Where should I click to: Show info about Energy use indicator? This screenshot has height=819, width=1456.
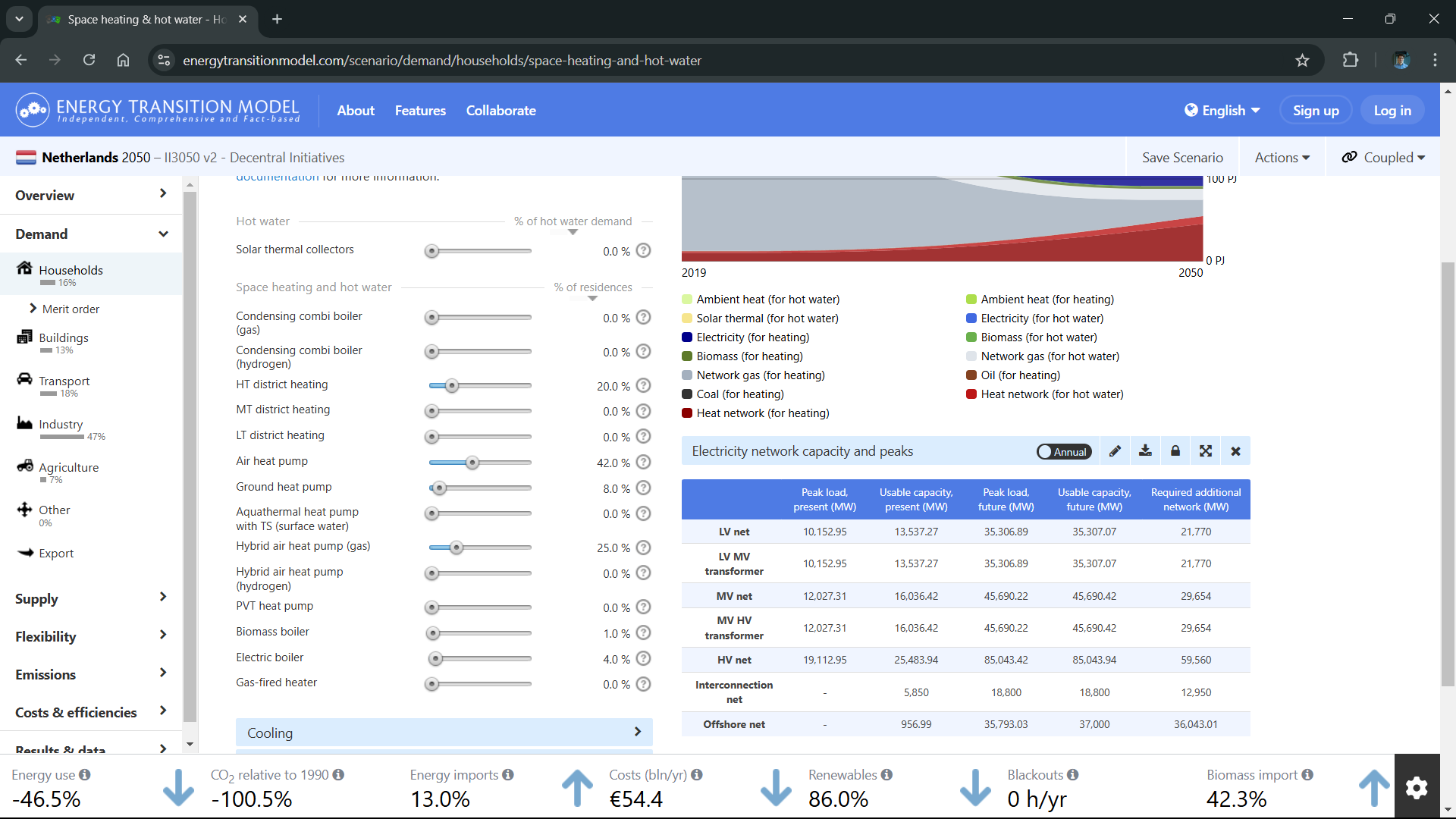click(85, 774)
